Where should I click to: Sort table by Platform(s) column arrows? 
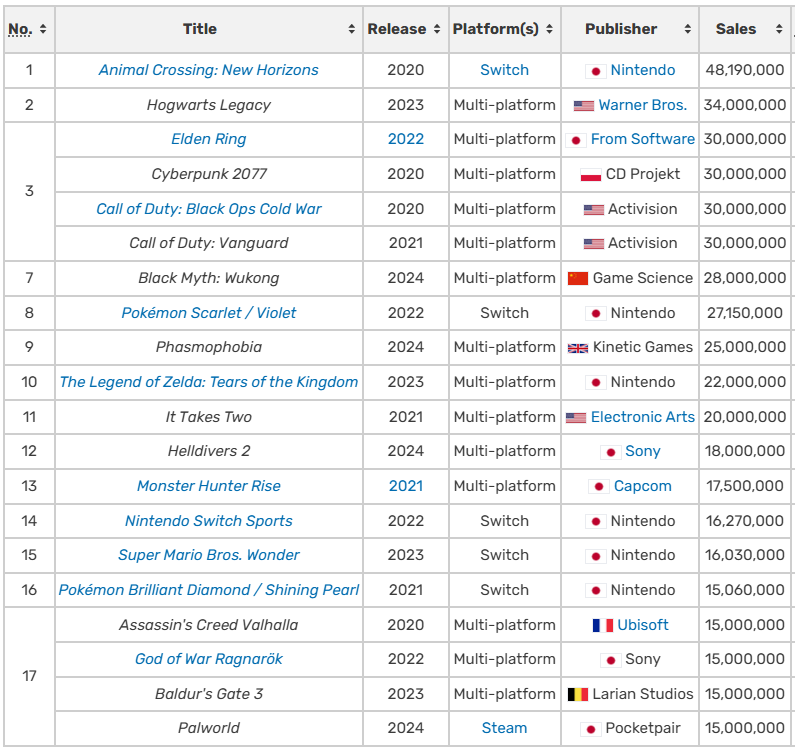549,29
